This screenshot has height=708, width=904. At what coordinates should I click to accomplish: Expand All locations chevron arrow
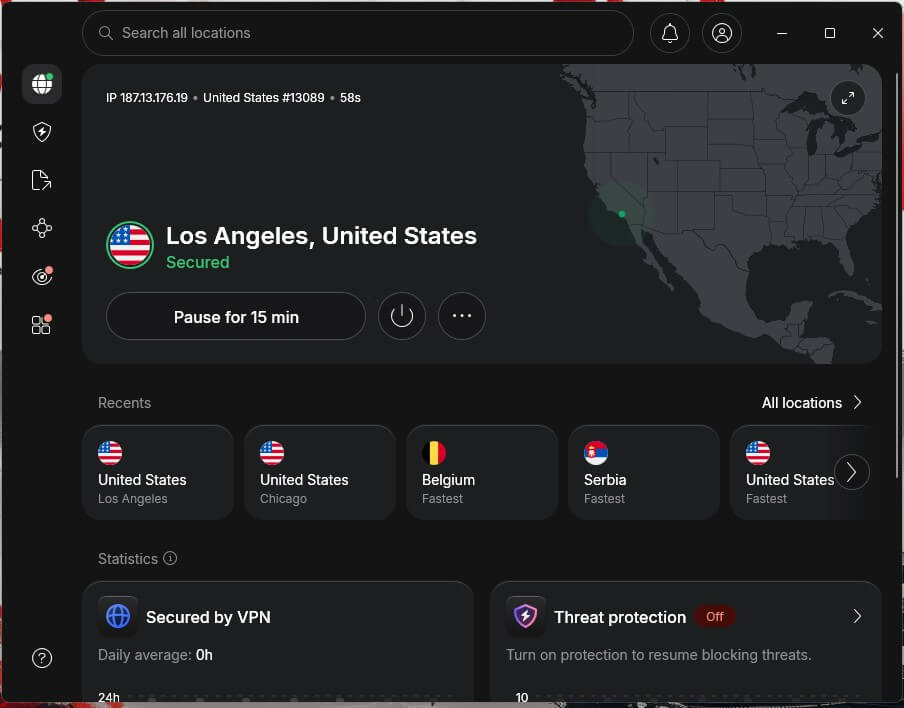[857, 402]
